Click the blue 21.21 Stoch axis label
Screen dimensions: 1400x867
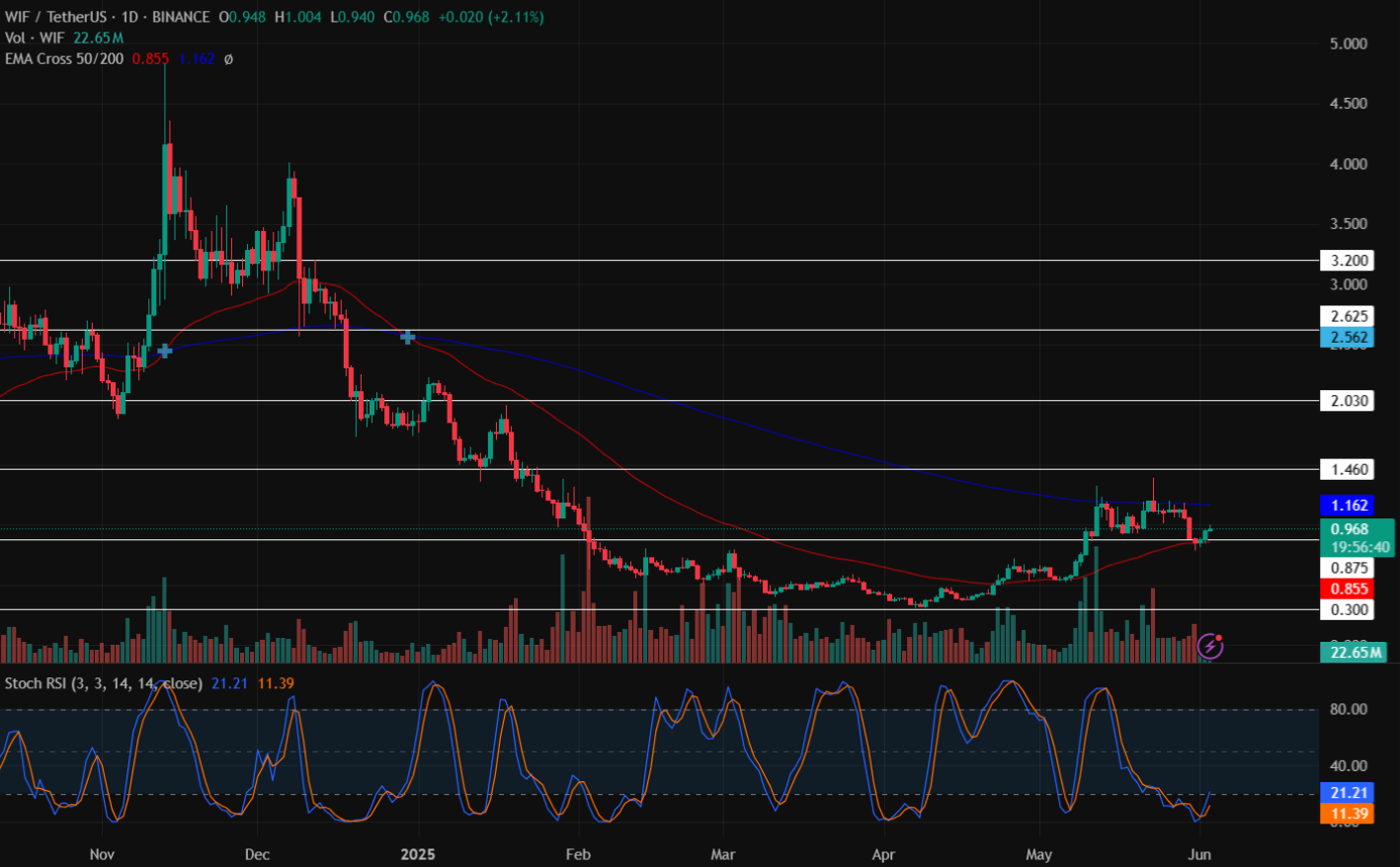[1347, 793]
